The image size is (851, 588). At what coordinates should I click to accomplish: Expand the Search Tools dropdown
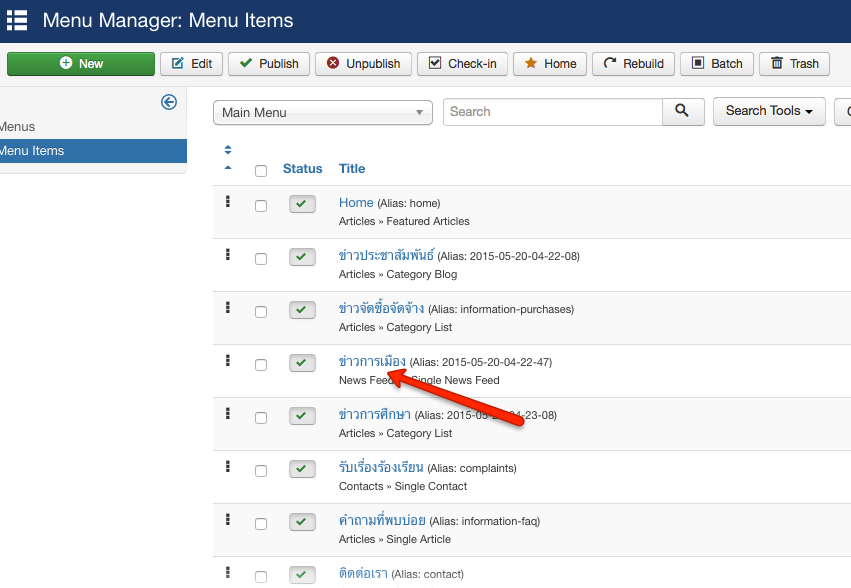tap(768, 111)
